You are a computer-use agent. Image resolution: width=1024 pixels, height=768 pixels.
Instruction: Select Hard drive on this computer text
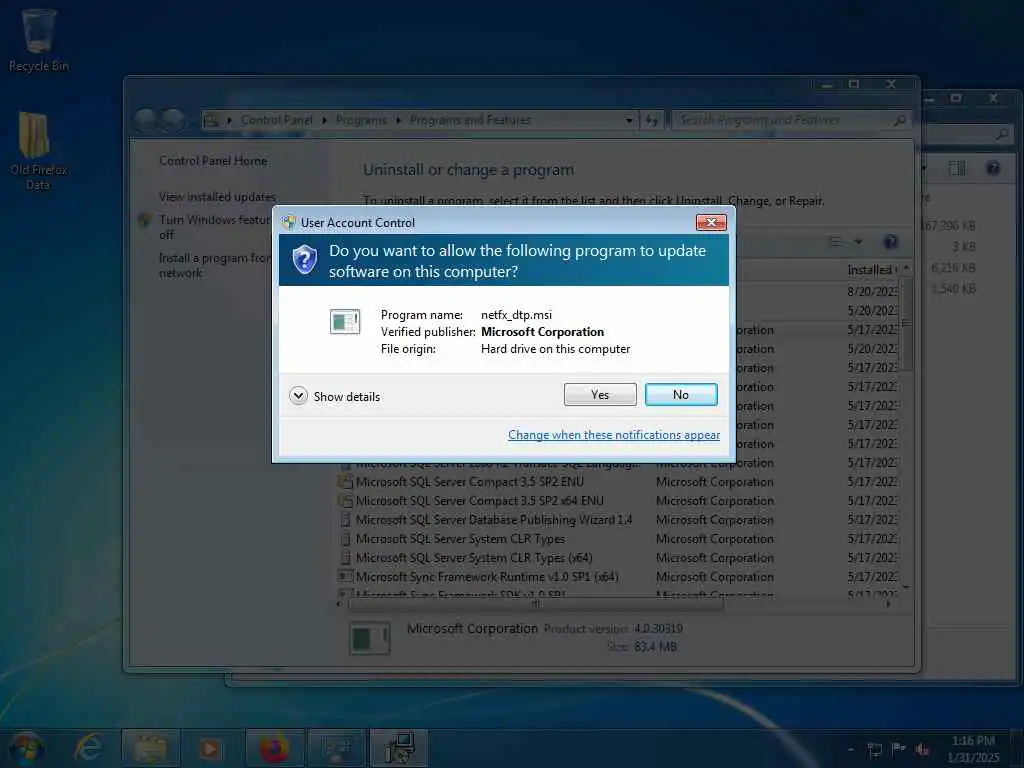tap(555, 349)
